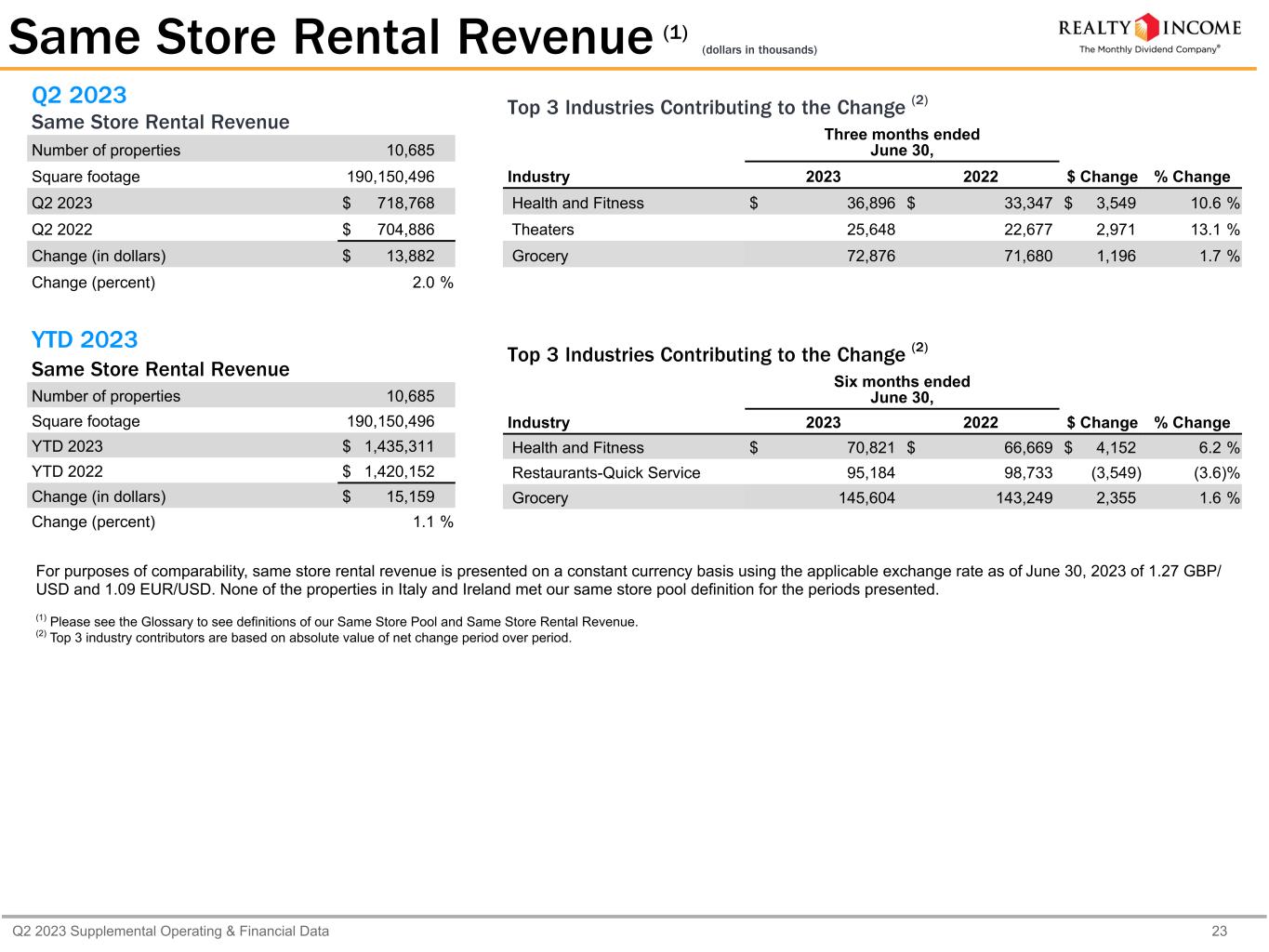Click the page number 23

click(x=1219, y=931)
